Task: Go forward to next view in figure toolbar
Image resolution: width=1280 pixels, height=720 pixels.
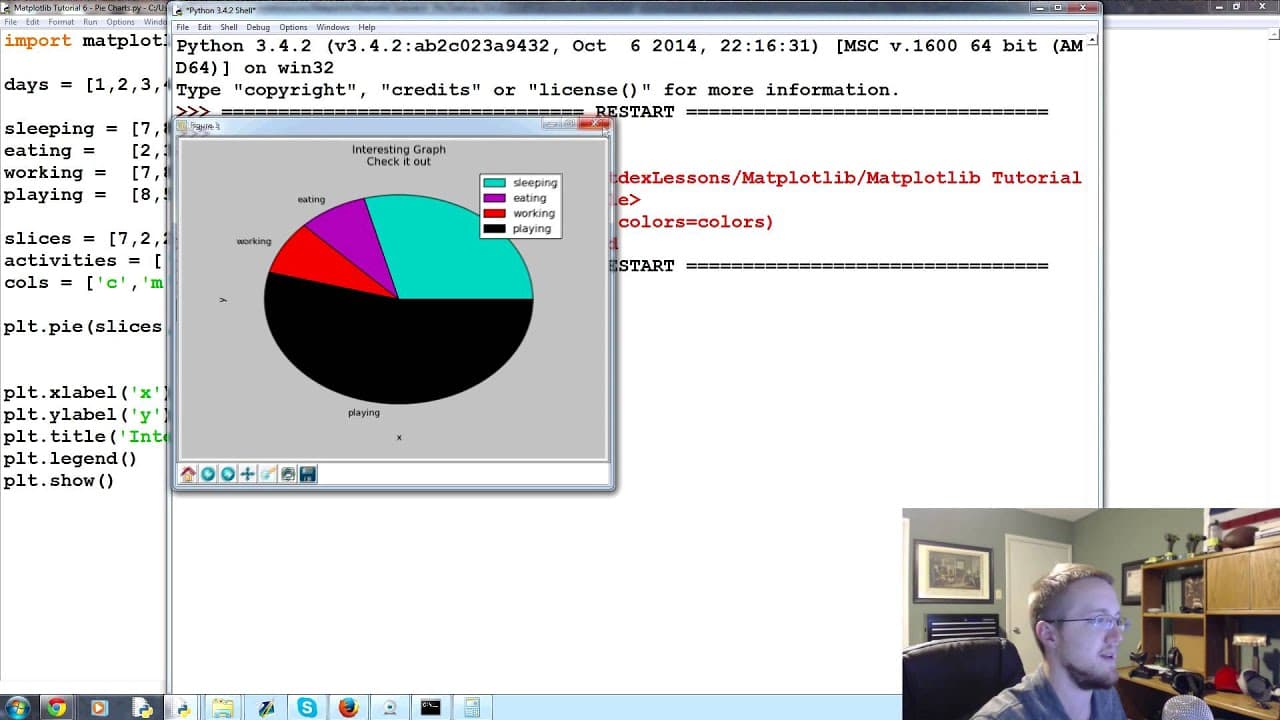Action: click(228, 474)
